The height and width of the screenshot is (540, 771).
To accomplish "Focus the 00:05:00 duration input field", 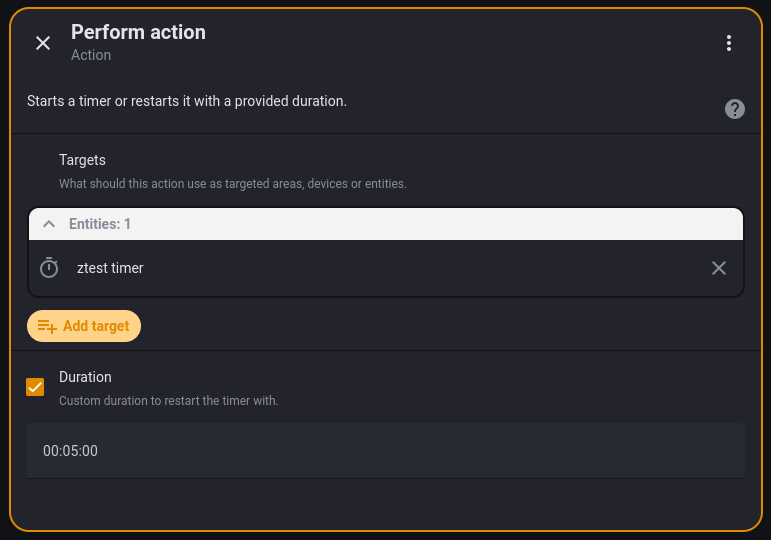I will coord(386,451).
